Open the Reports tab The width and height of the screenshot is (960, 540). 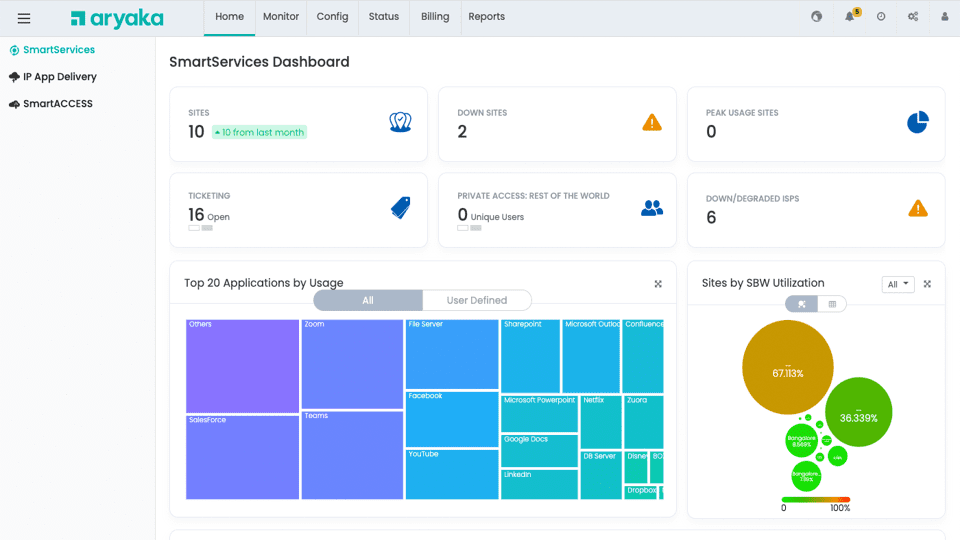click(487, 17)
